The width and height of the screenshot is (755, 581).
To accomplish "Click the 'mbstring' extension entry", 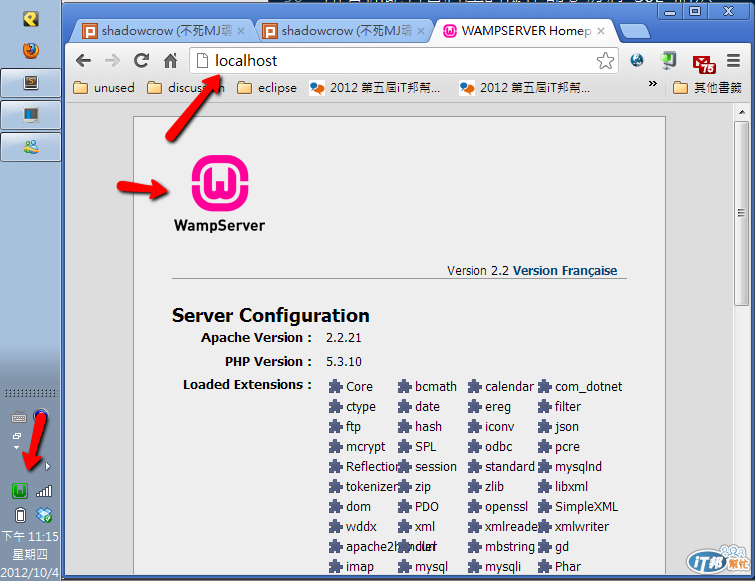I will (501, 547).
